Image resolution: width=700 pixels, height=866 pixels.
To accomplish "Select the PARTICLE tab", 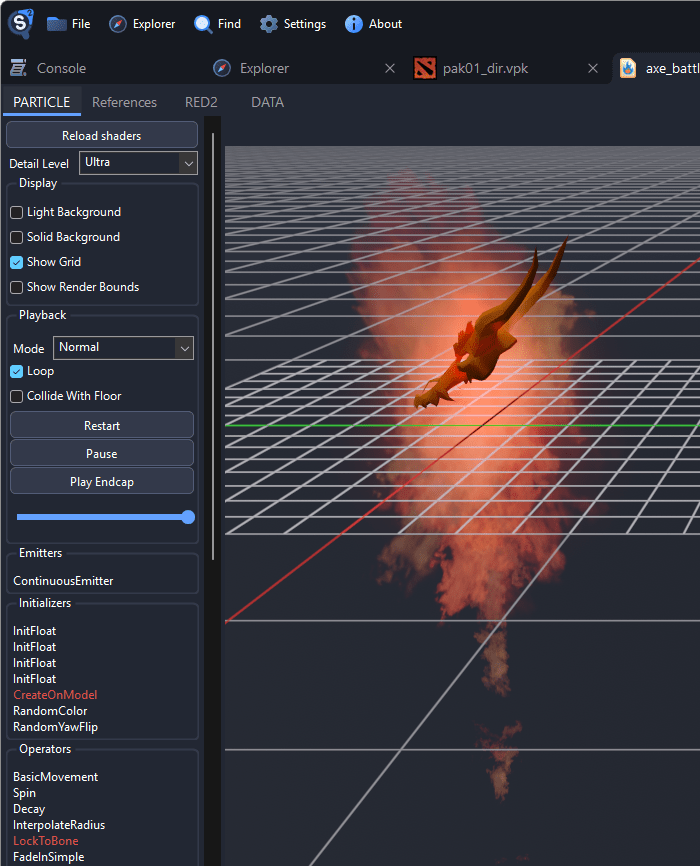I will [x=41, y=102].
